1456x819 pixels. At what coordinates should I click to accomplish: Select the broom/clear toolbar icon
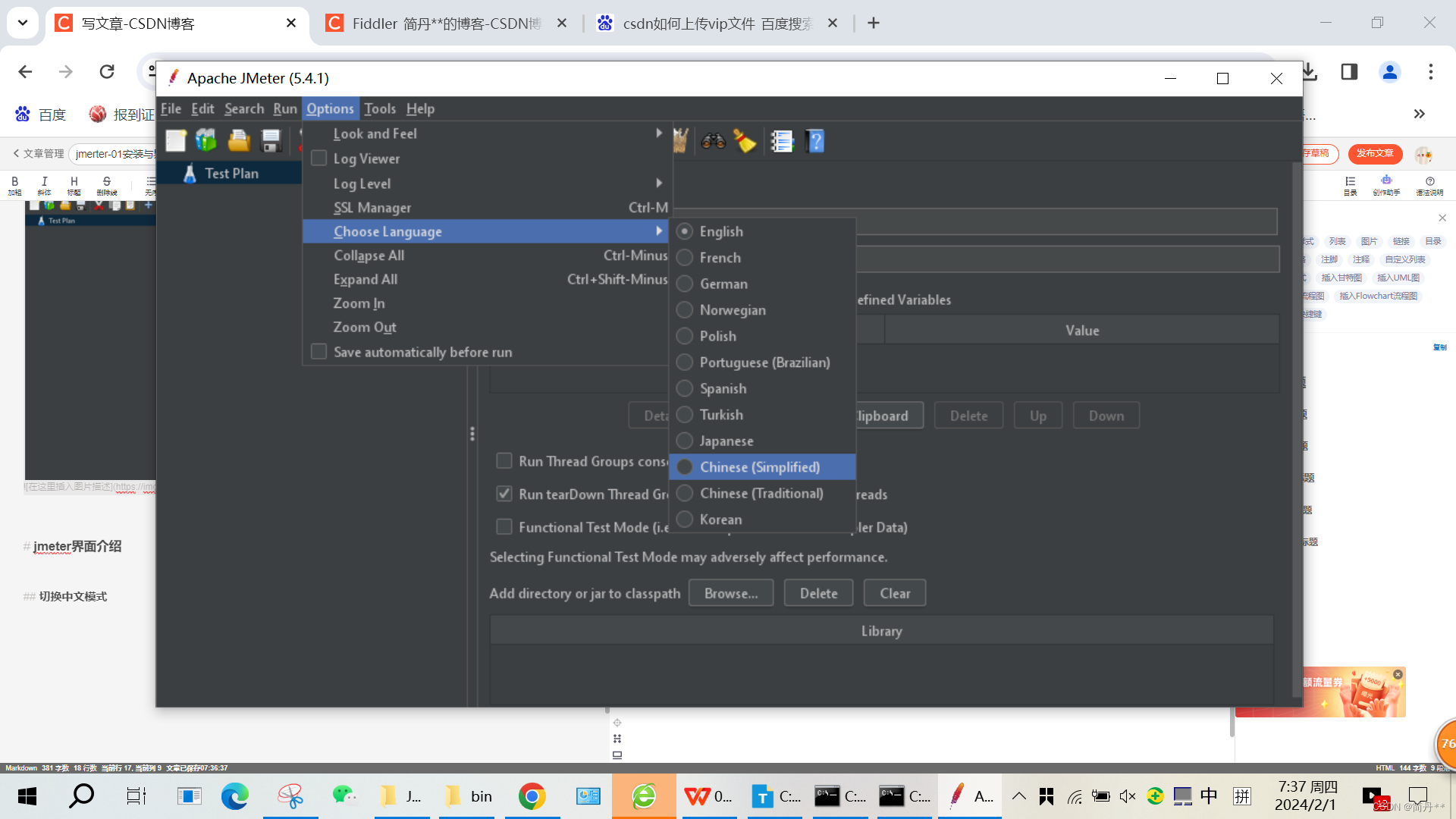746,140
